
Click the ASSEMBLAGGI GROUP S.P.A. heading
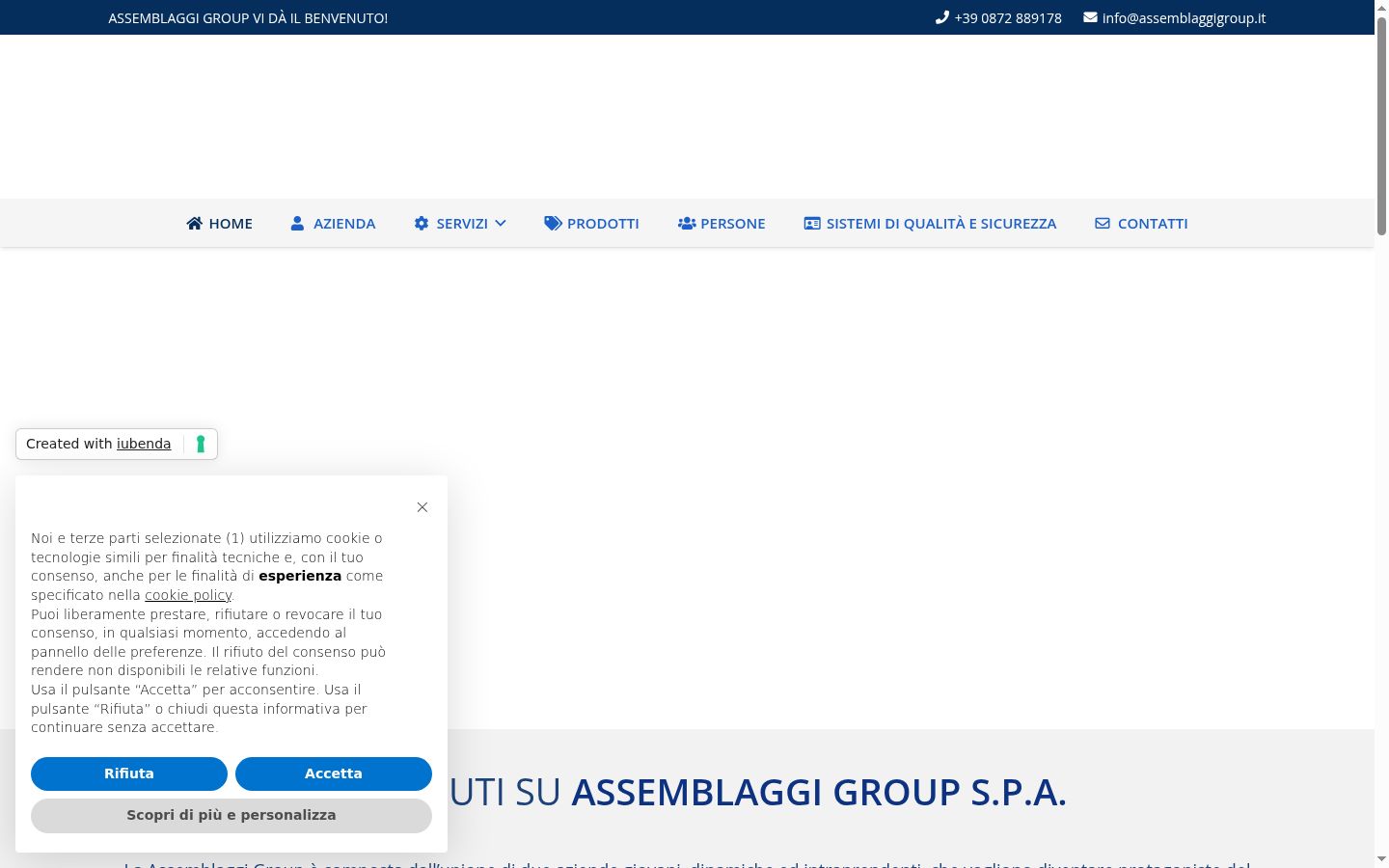pyautogui.click(x=819, y=792)
